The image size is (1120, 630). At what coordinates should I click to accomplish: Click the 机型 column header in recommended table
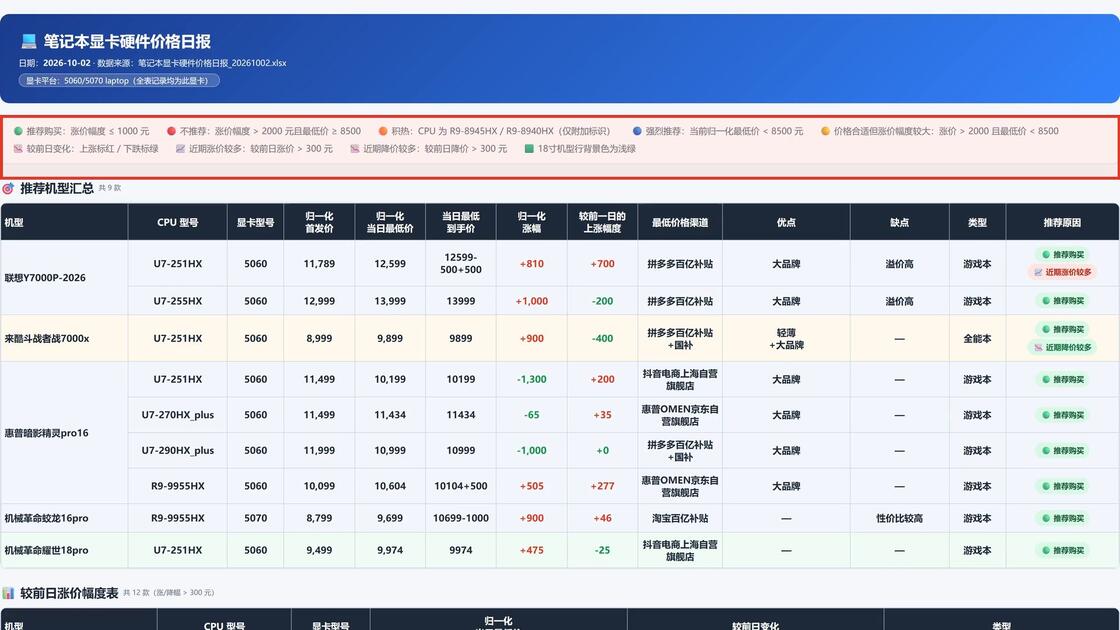64,222
